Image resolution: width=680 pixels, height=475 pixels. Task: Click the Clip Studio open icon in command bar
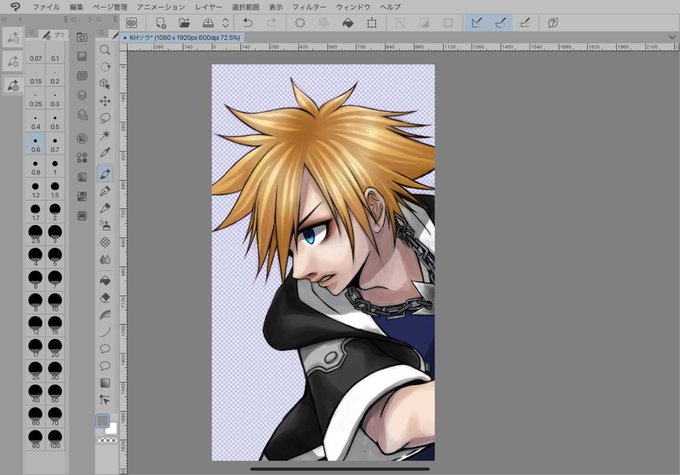click(131, 23)
